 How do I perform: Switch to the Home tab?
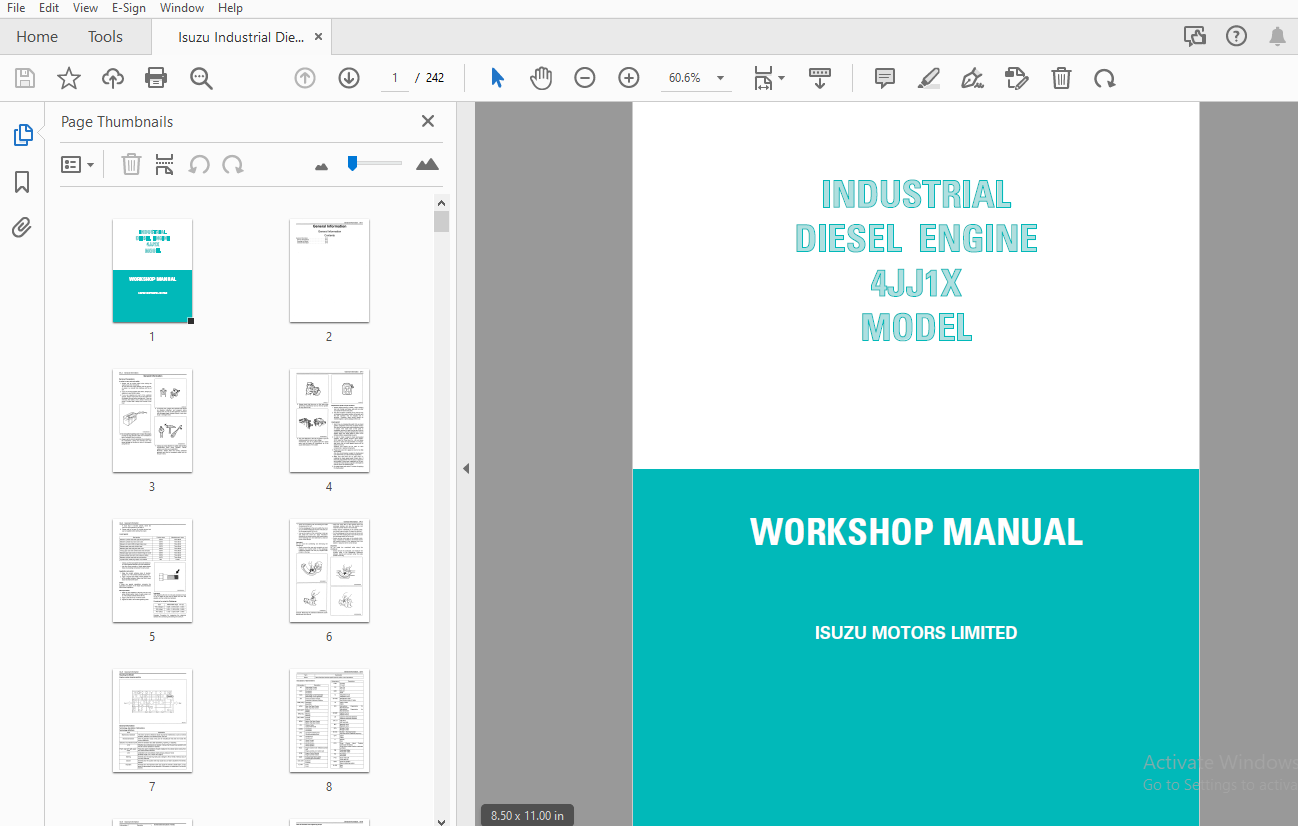tap(37, 37)
